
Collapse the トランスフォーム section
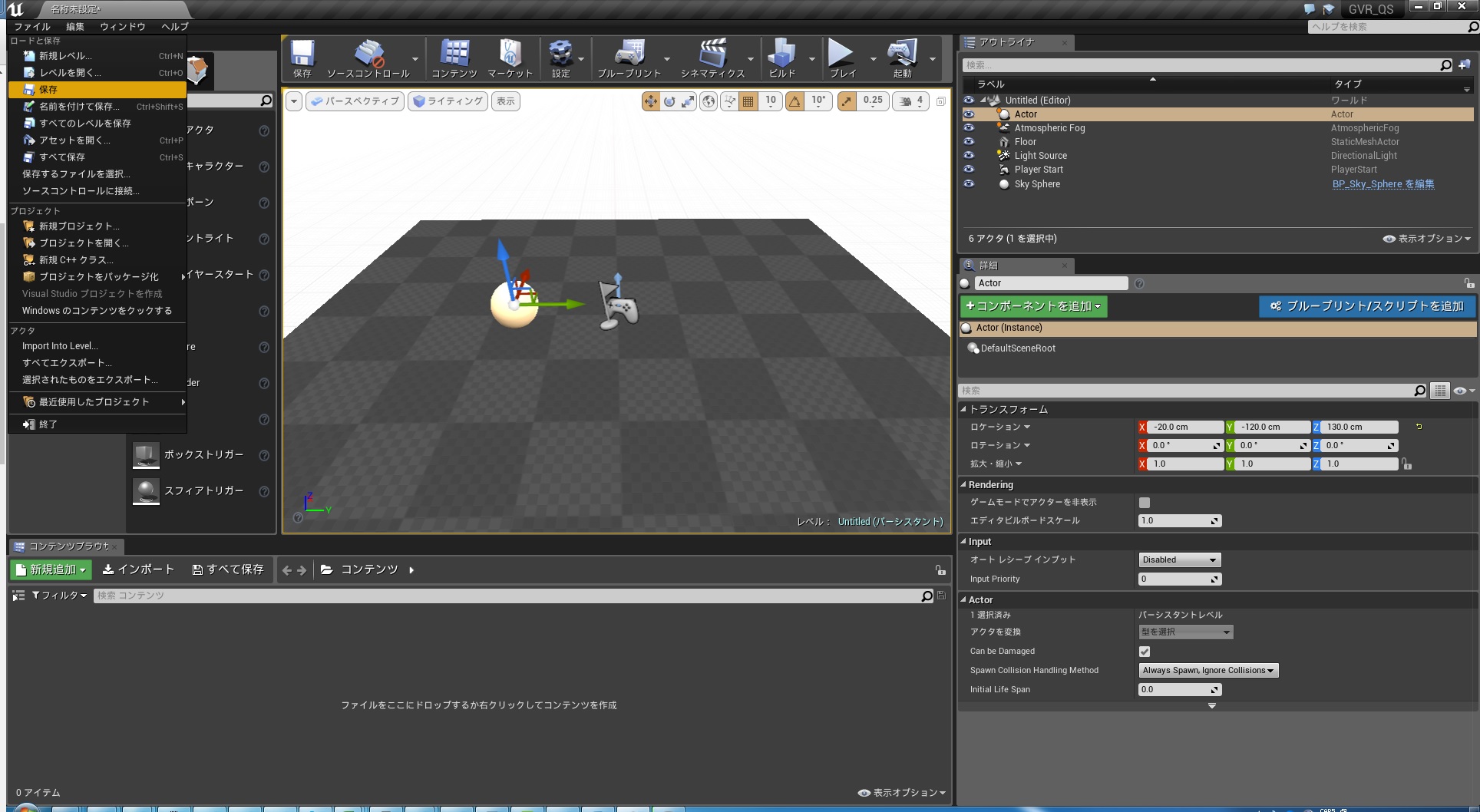click(963, 409)
